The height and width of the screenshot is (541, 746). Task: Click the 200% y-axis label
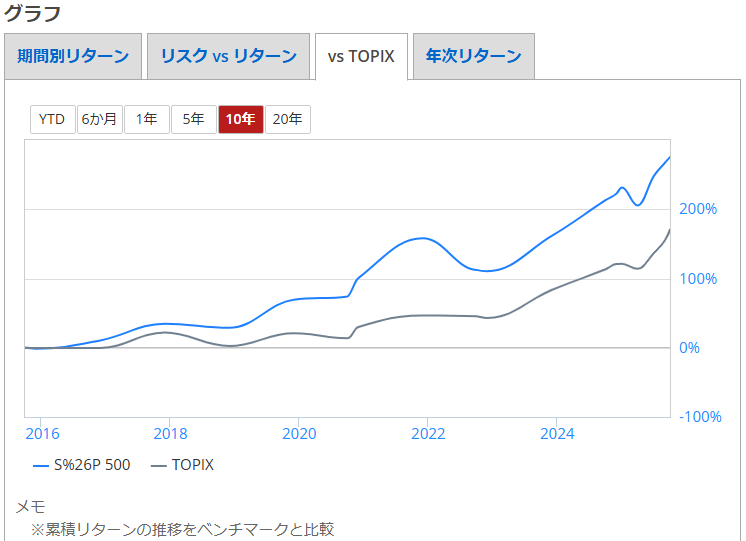click(698, 209)
